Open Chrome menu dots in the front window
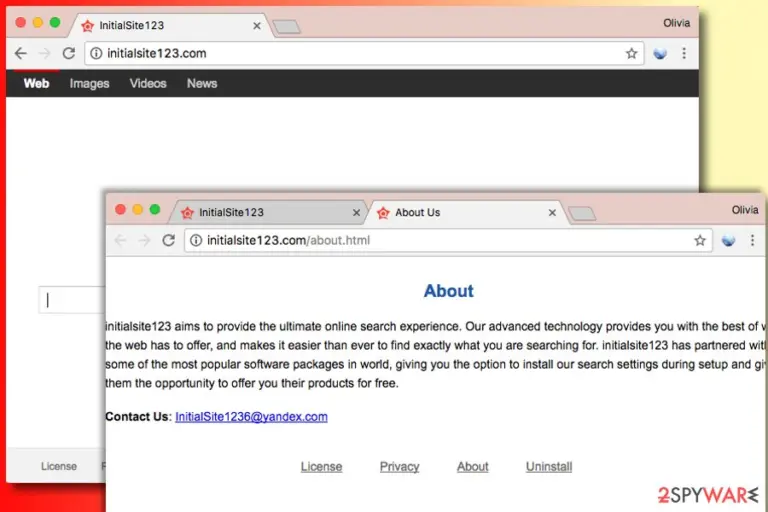768x512 pixels. click(x=752, y=240)
